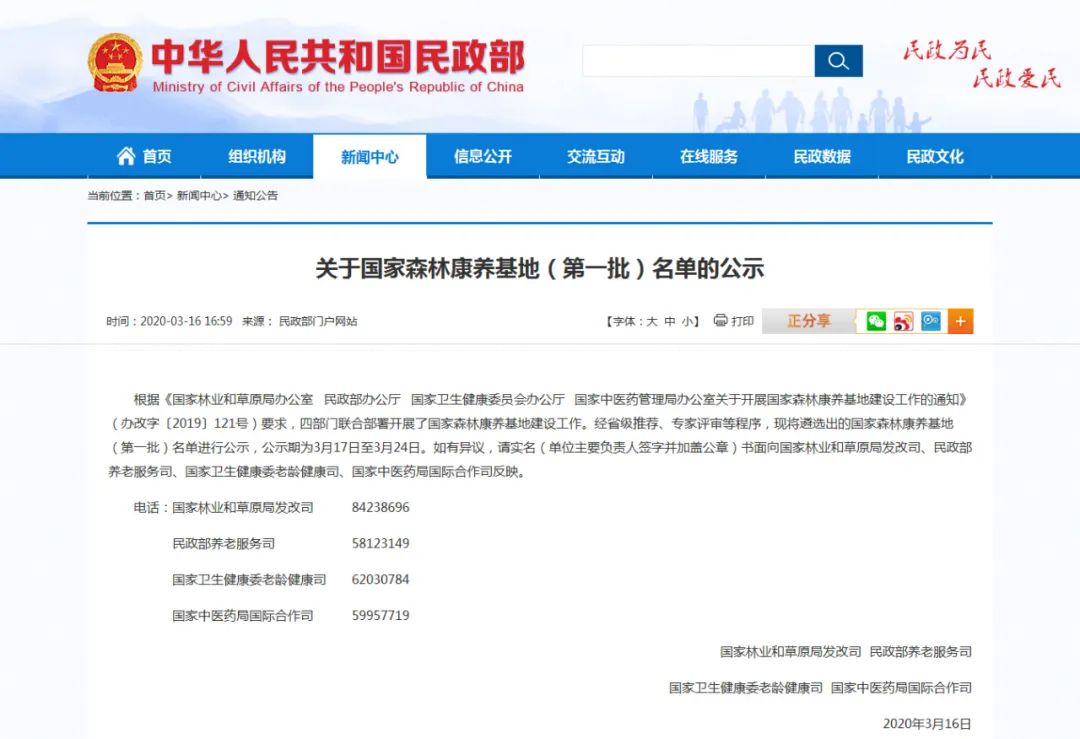Open the 组织机构 navigation tab
The width and height of the screenshot is (1080, 739).
pyautogui.click(x=257, y=156)
